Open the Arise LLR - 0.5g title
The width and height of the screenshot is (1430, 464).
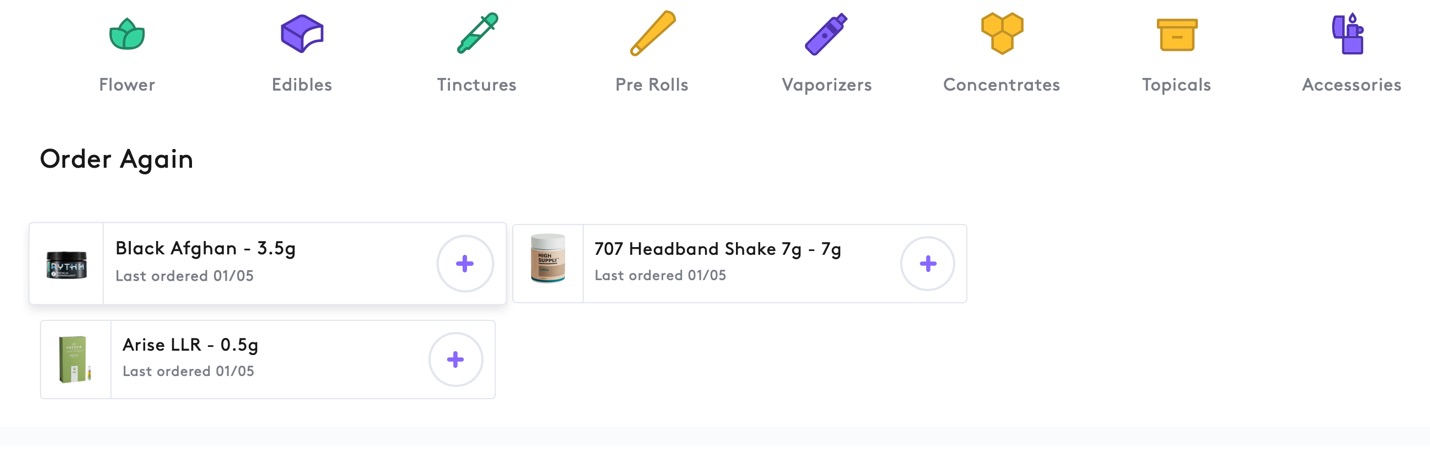tap(190, 345)
